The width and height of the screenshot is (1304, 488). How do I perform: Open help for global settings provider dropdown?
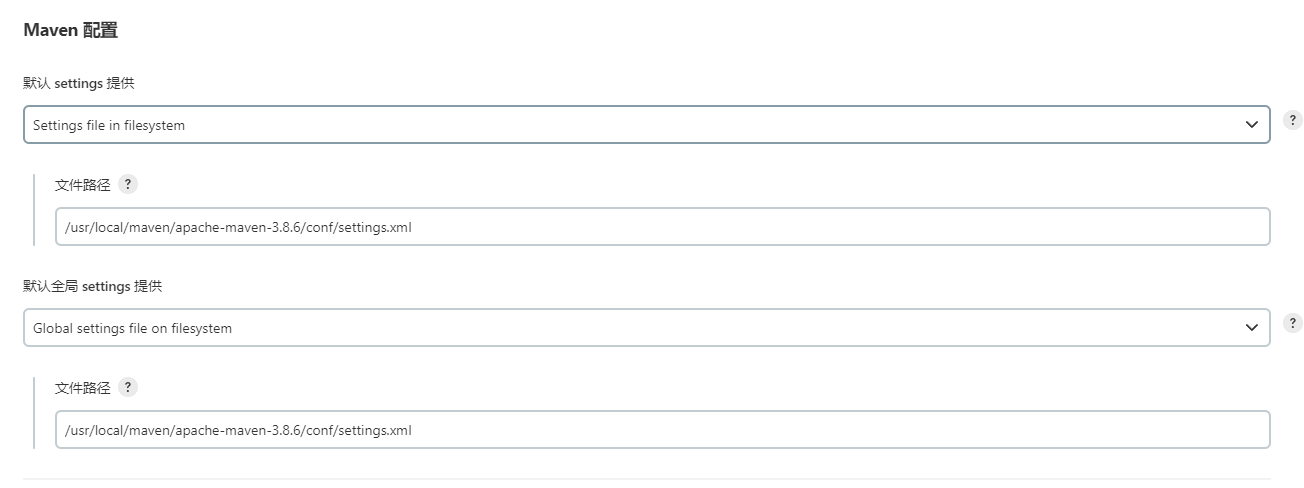point(1293,323)
